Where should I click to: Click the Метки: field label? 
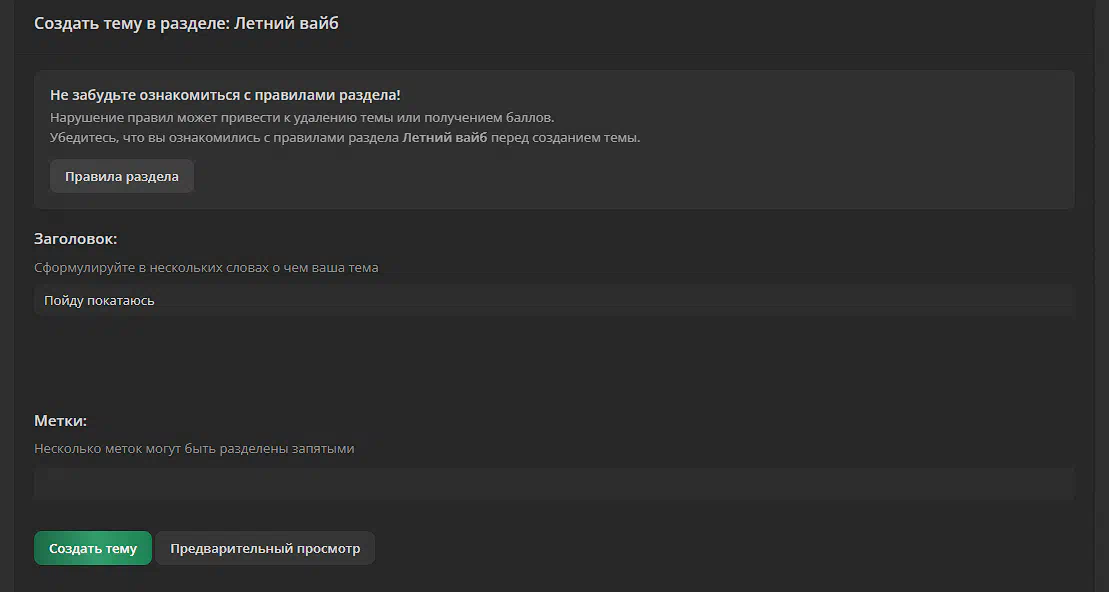click(x=60, y=421)
